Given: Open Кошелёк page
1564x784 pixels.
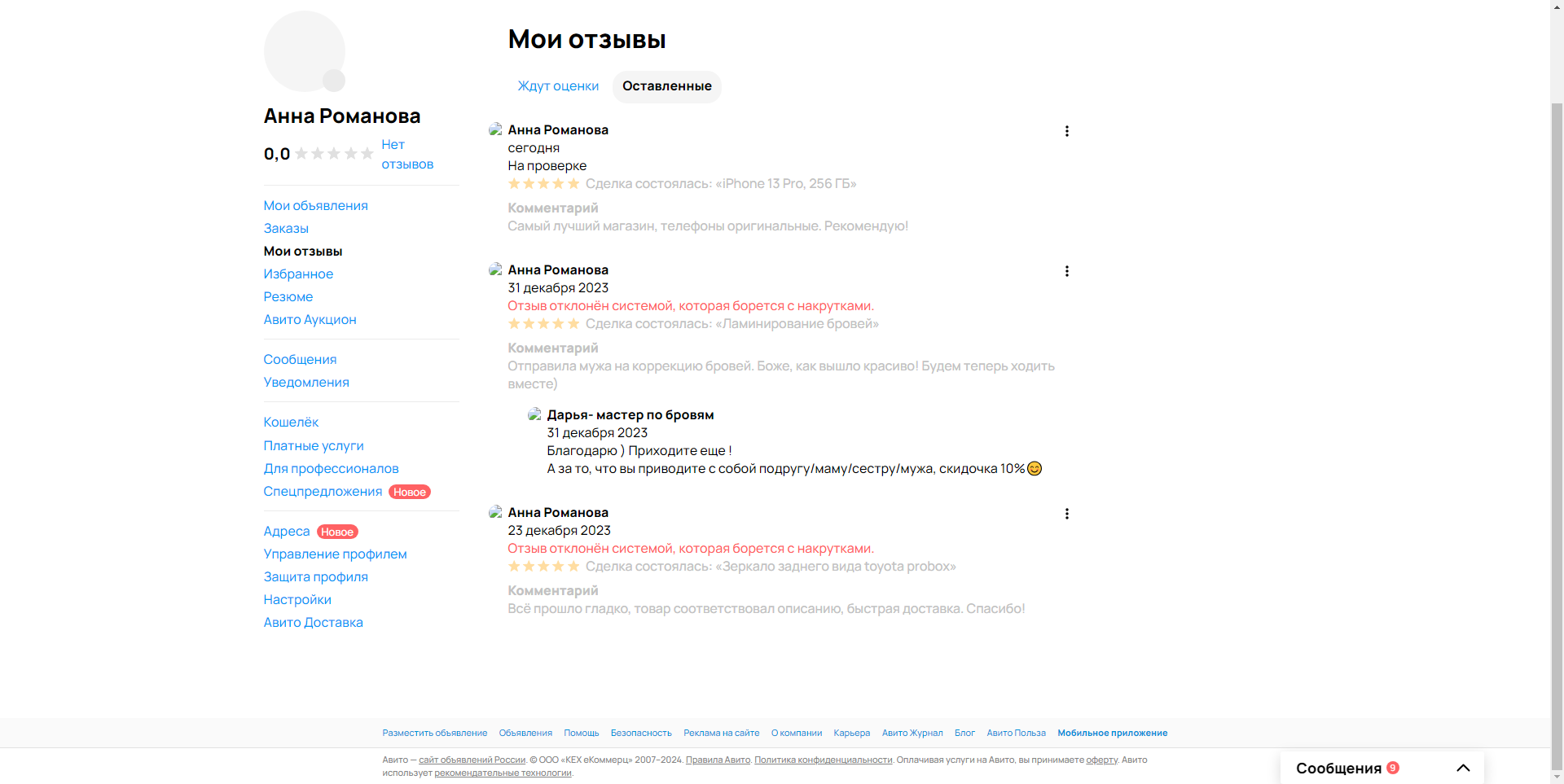Looking at the screenshot, I should 291,422.
